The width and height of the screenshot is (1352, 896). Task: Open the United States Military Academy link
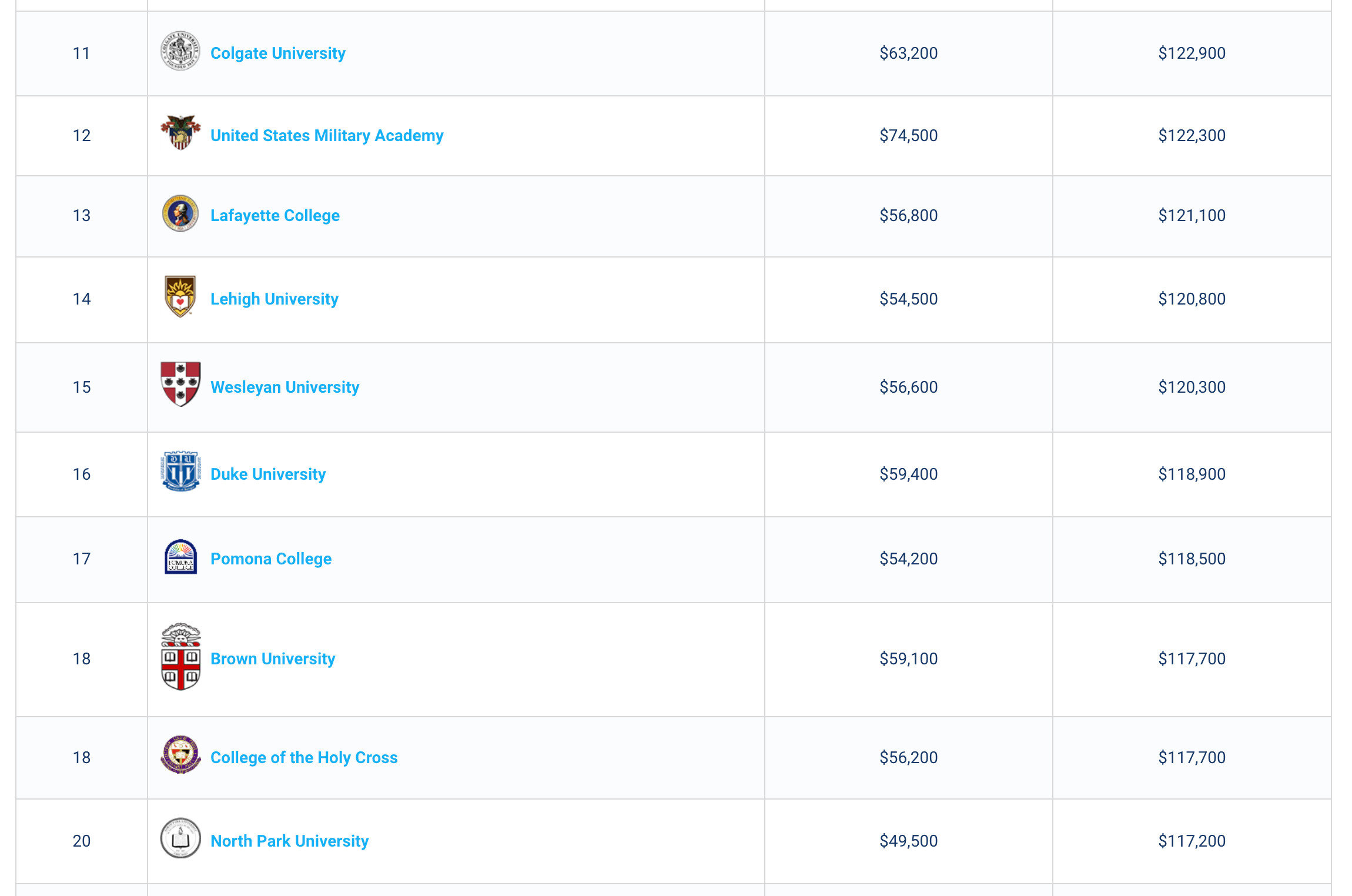(327, 136)
